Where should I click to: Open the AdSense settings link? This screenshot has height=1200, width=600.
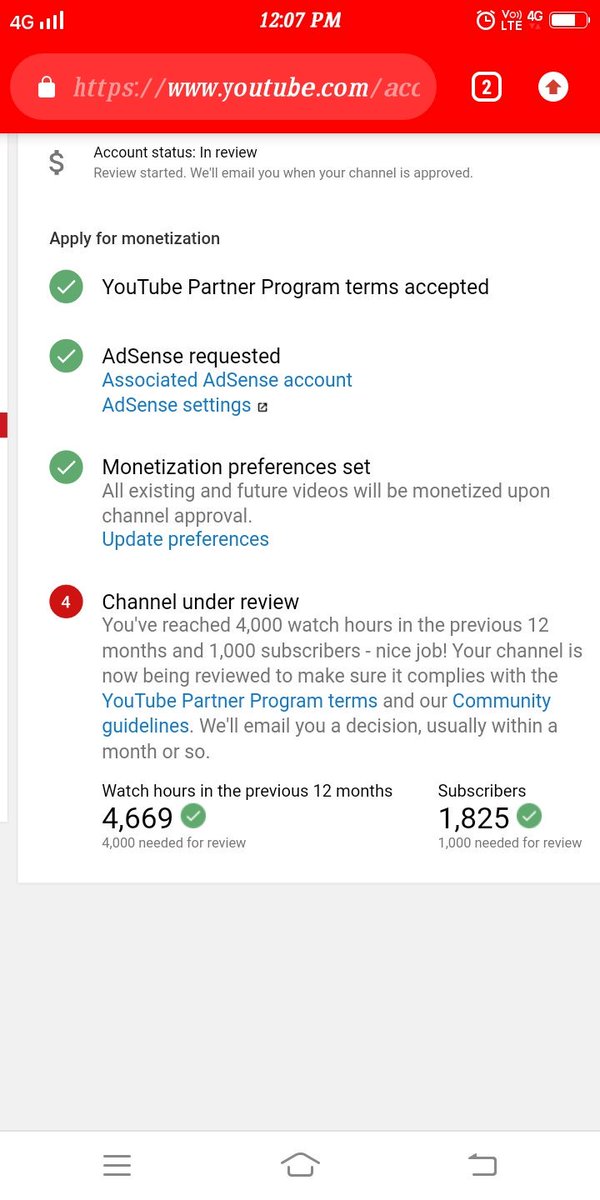(177, 405)
